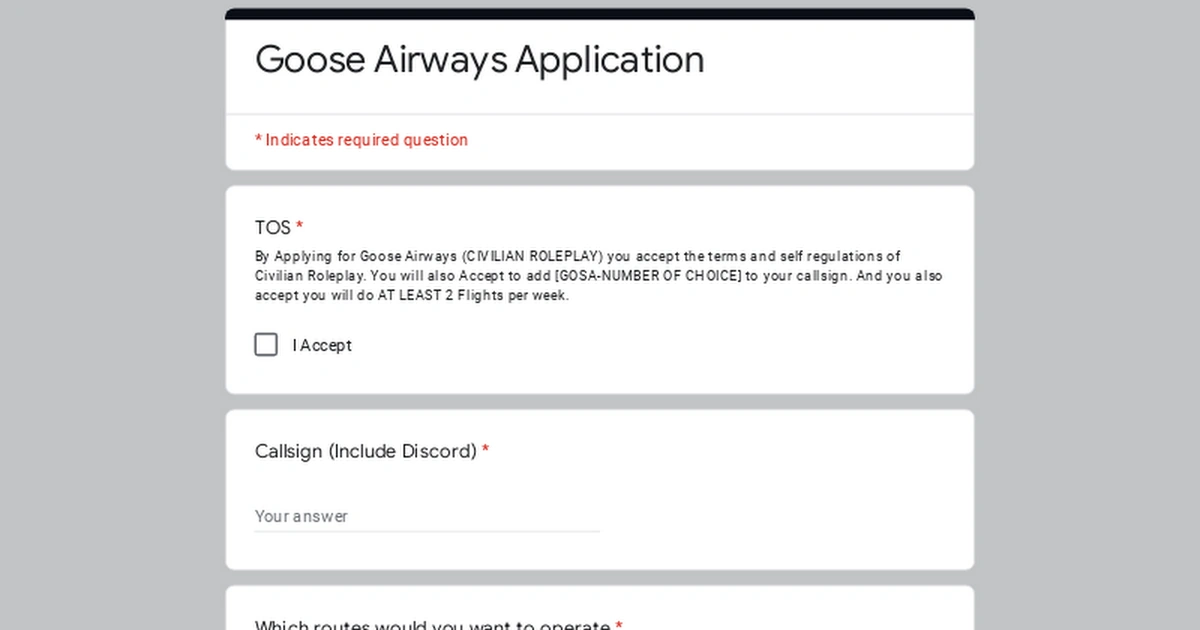The width and height of the screenshot is (1200, 630).
Task: Click the Indicates required question notice
Action: 362,140
